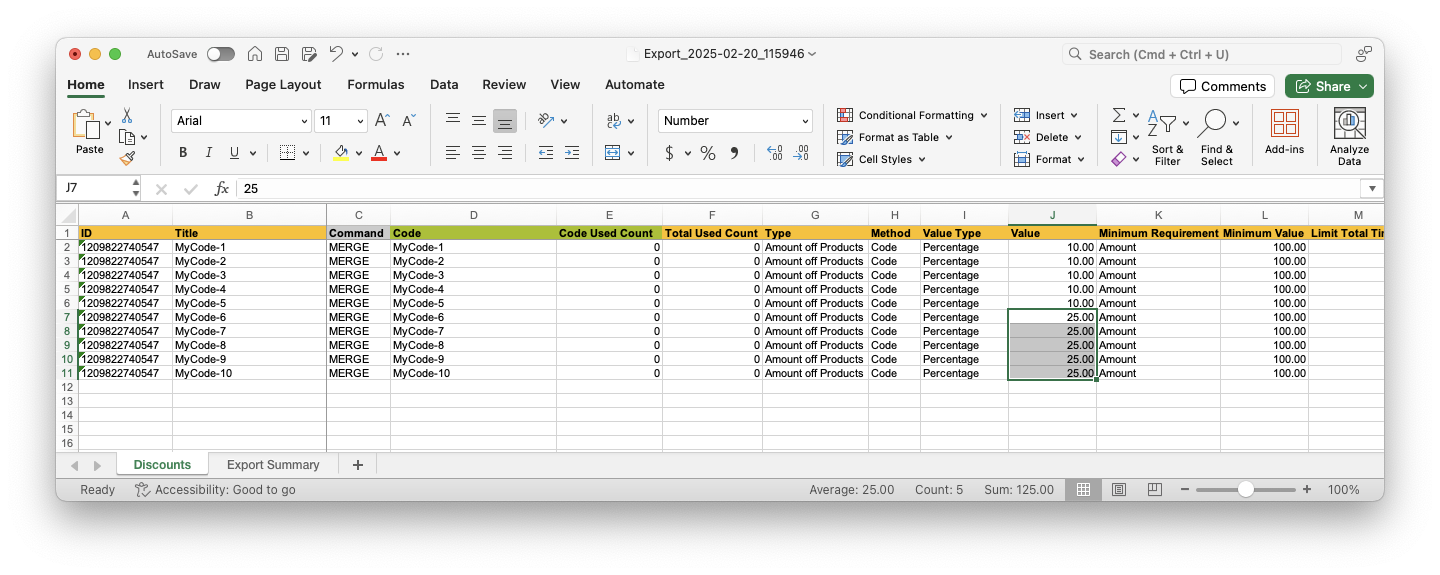Click the Format Painter brush icon
This screenshot has width=1440, height=575.
(127, 158)
